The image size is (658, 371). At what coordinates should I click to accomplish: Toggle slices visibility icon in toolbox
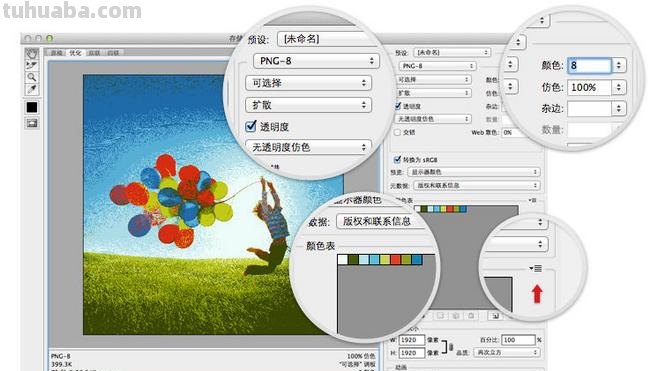(32, 123)
